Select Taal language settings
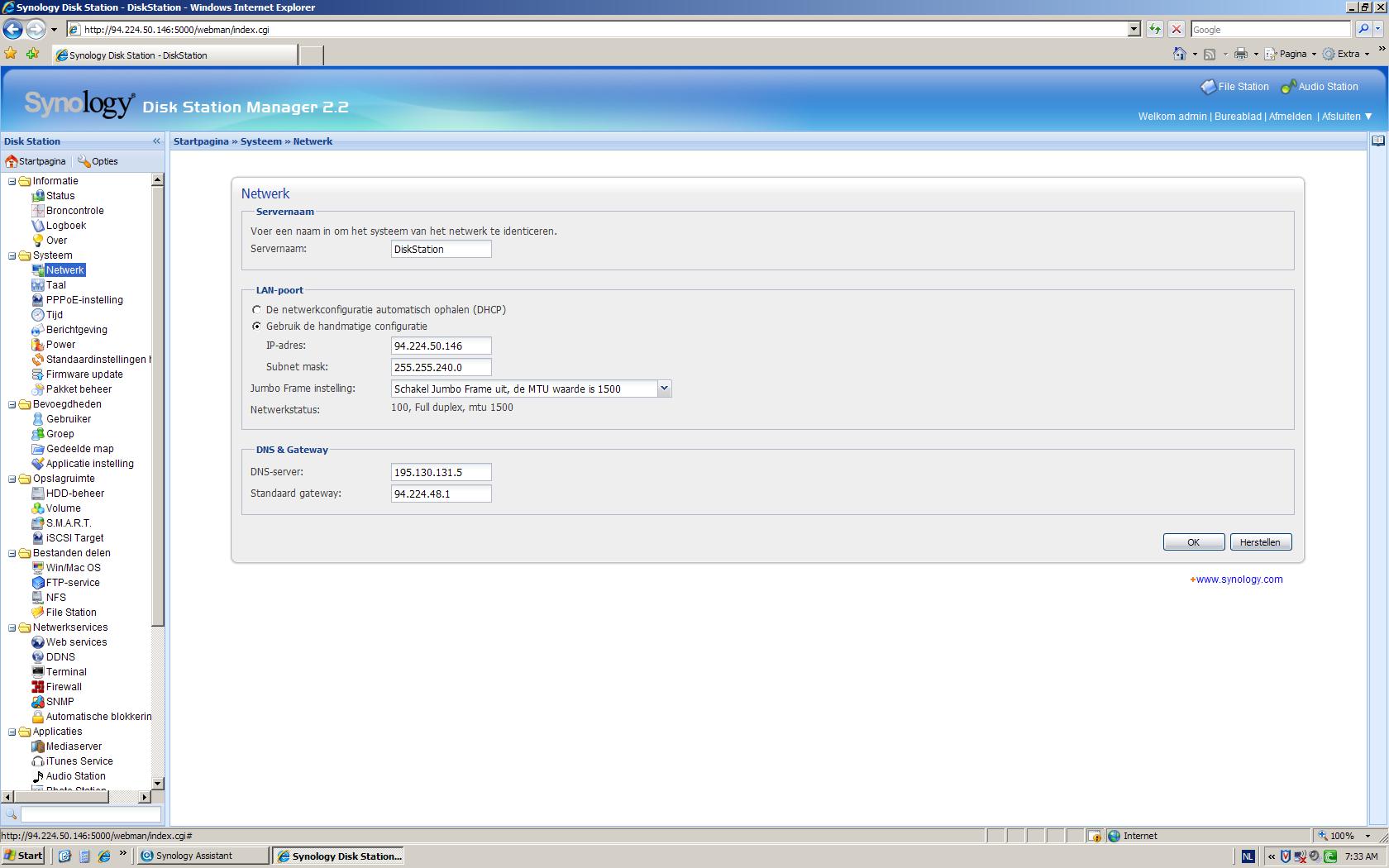The width and height of the screenshot is (1389, 868). [55, 285]
